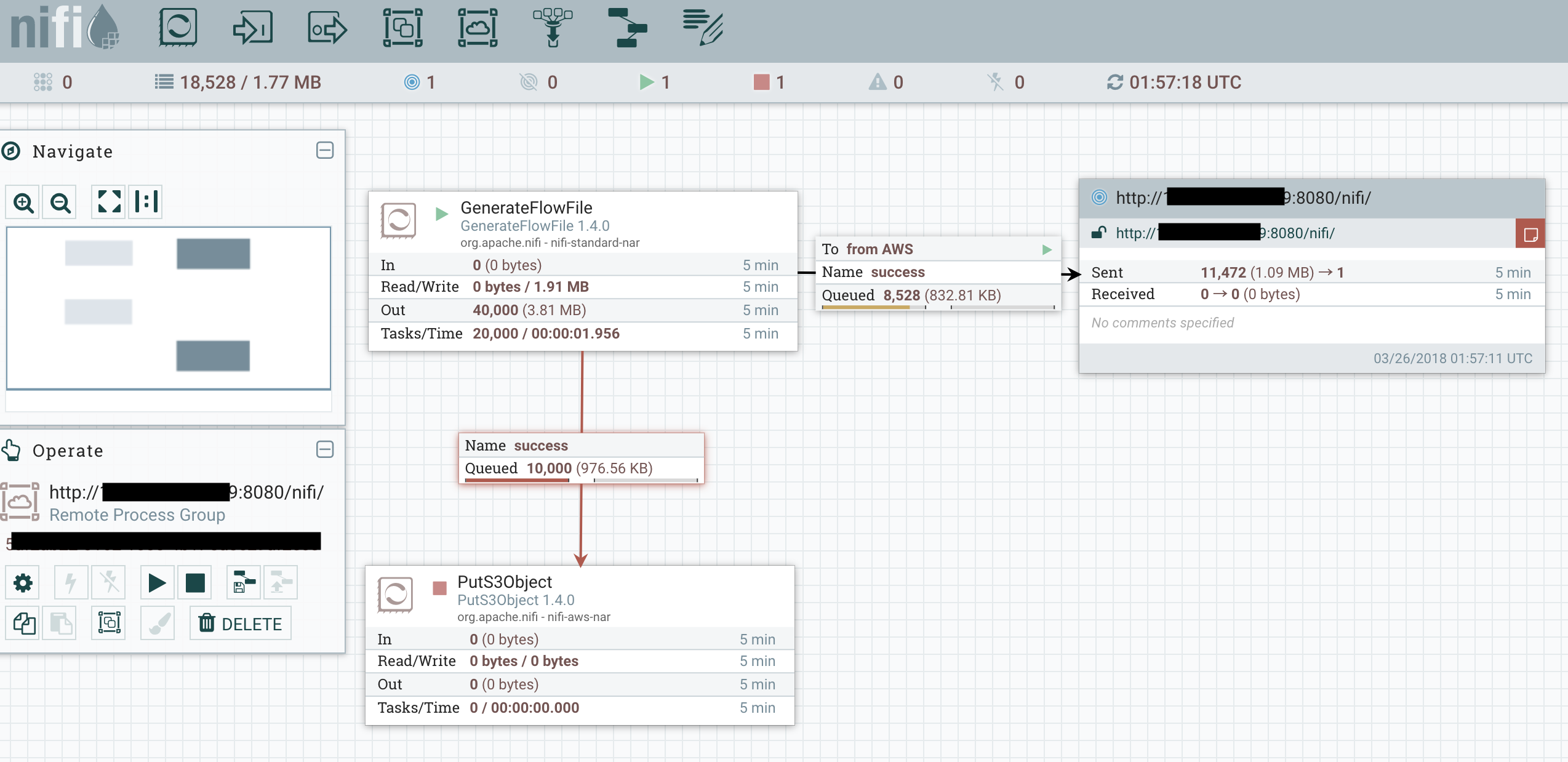Click the PutS3Object processor icon
The width and height of the screenshot is (1568, 762).
(395, 595)
